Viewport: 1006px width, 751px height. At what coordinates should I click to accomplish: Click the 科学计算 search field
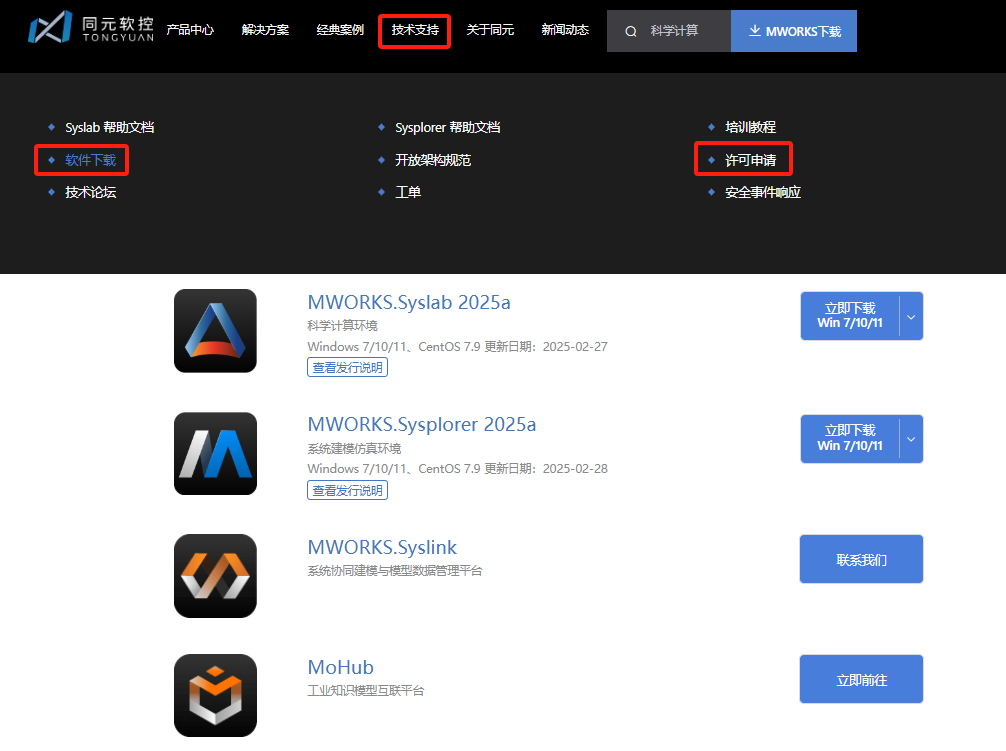coord(669,31)
